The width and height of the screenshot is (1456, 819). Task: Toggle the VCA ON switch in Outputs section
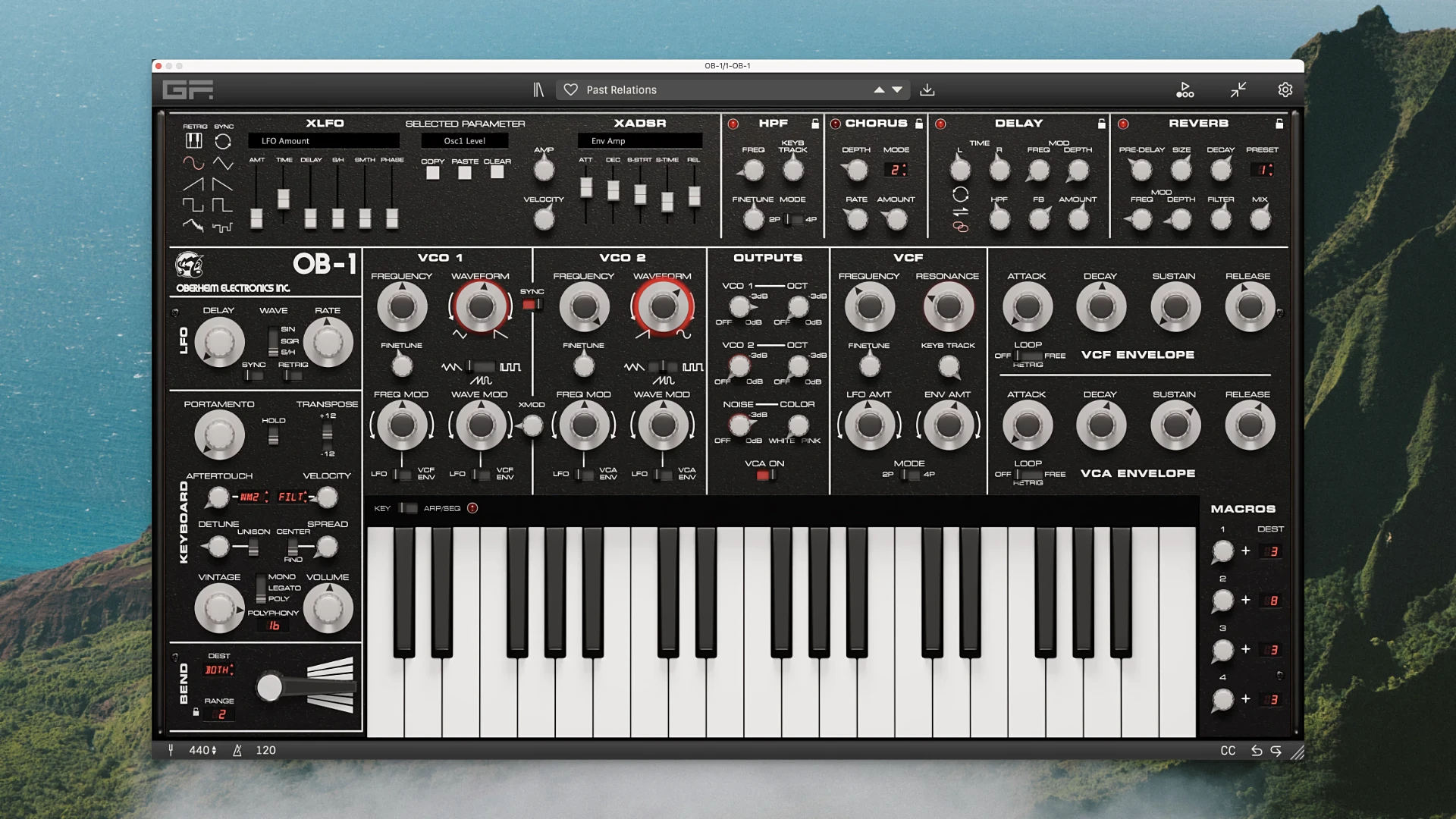(766, 473)
